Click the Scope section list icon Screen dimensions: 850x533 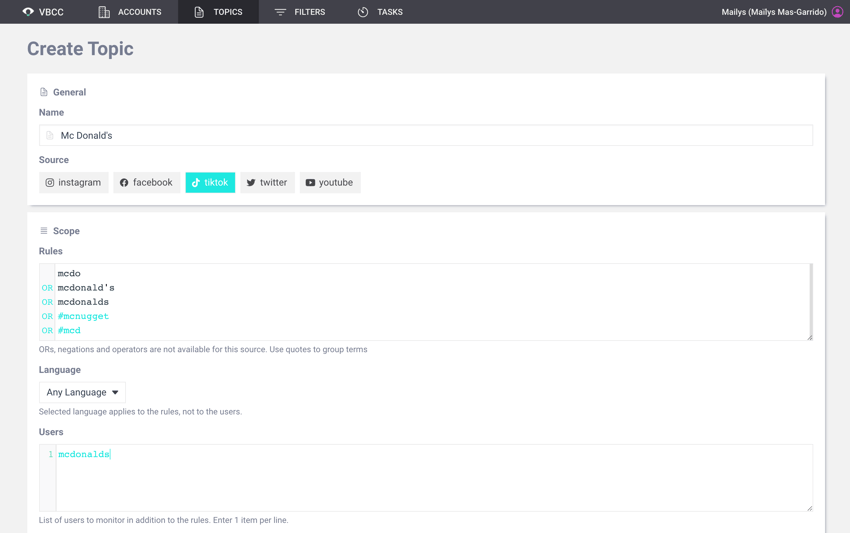(44, 231)
